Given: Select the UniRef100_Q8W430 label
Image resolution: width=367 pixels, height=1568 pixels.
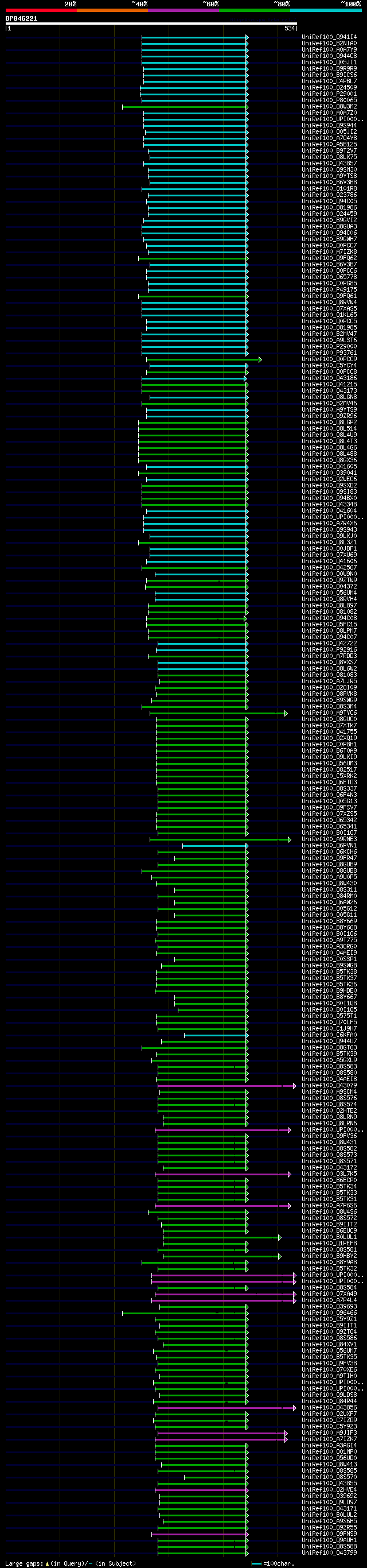Looking at the screenshot, I should 329,883.
